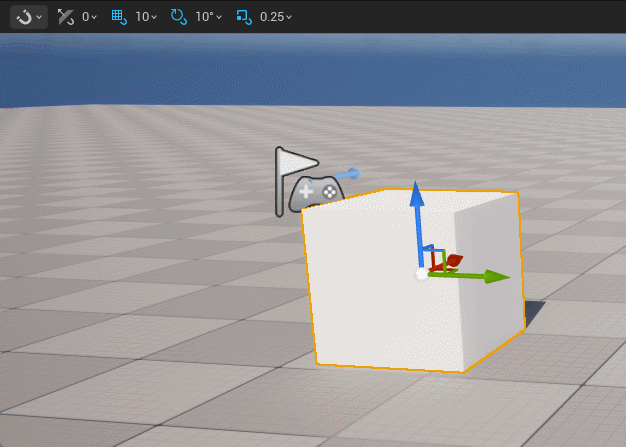Open the grid snap size dropdown showing 10

[x=146, y=17]
